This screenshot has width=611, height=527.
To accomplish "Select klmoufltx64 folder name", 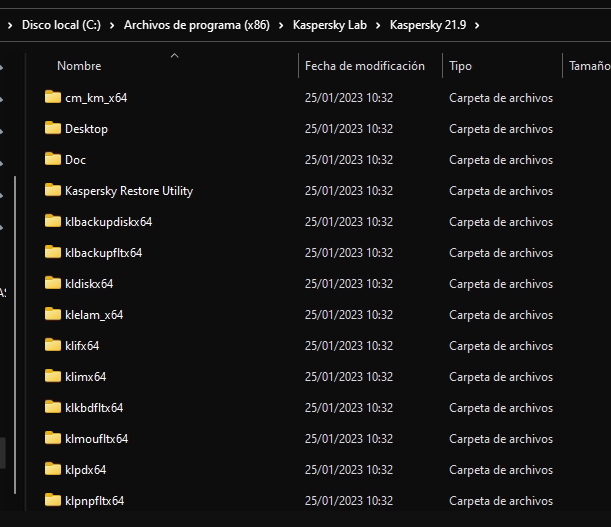I will (96, 439).
